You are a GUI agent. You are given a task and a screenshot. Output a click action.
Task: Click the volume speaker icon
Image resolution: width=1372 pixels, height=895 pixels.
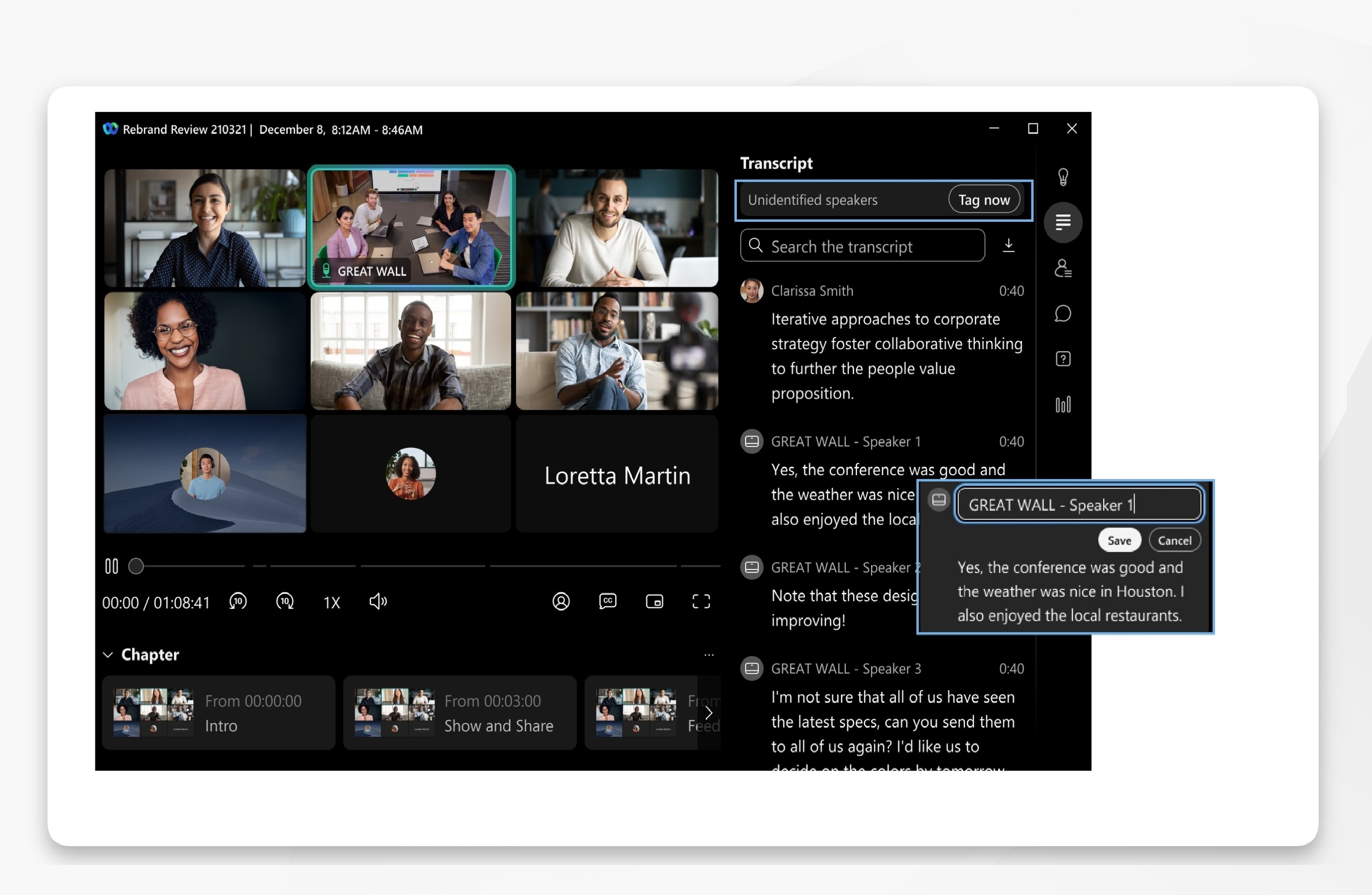tap(378, 602)
